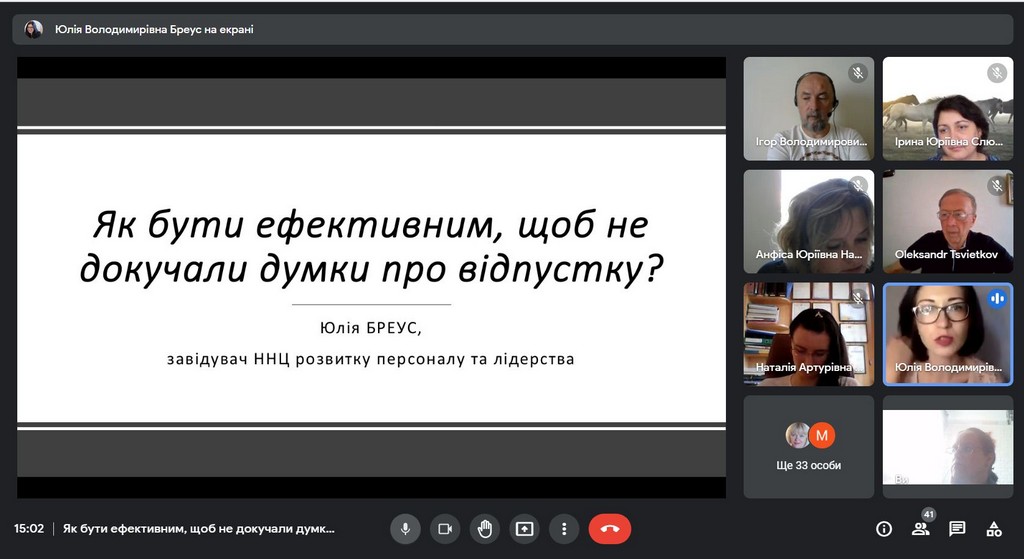The image size is (1024, 559).
Task: Turn off the camera button
Action: pyautogui.click(x=445, y=529)
